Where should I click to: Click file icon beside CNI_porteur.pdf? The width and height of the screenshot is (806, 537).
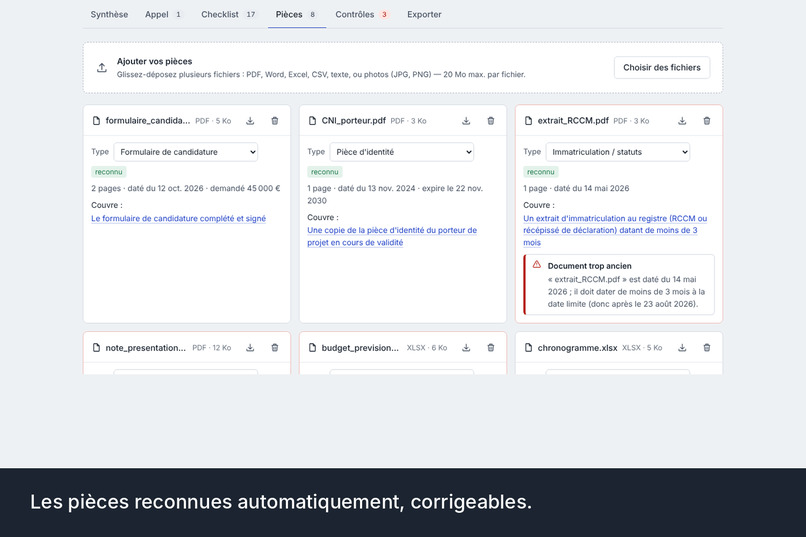coord(312,121)
